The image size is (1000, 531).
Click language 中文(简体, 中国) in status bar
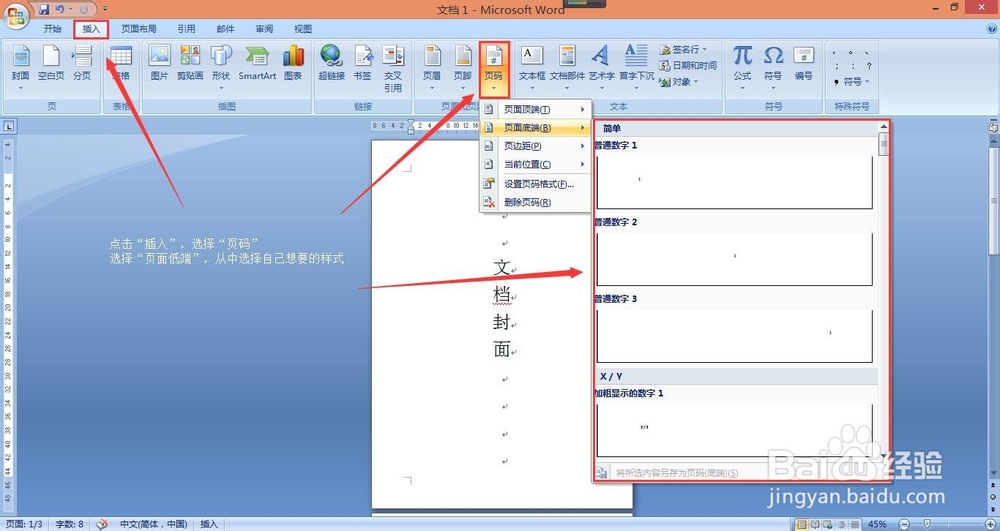[x=152, y=524]
